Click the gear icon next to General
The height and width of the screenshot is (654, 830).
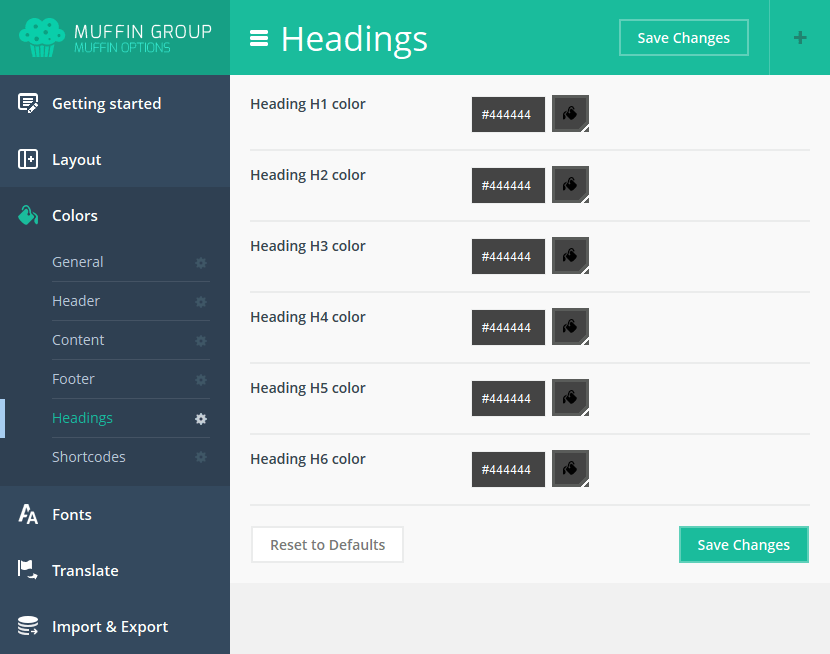pos(201,263)
